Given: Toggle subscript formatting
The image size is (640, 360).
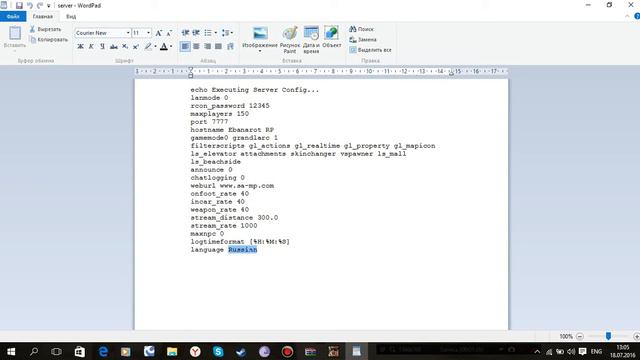Looking at the screenshot, I should (125, 47).
